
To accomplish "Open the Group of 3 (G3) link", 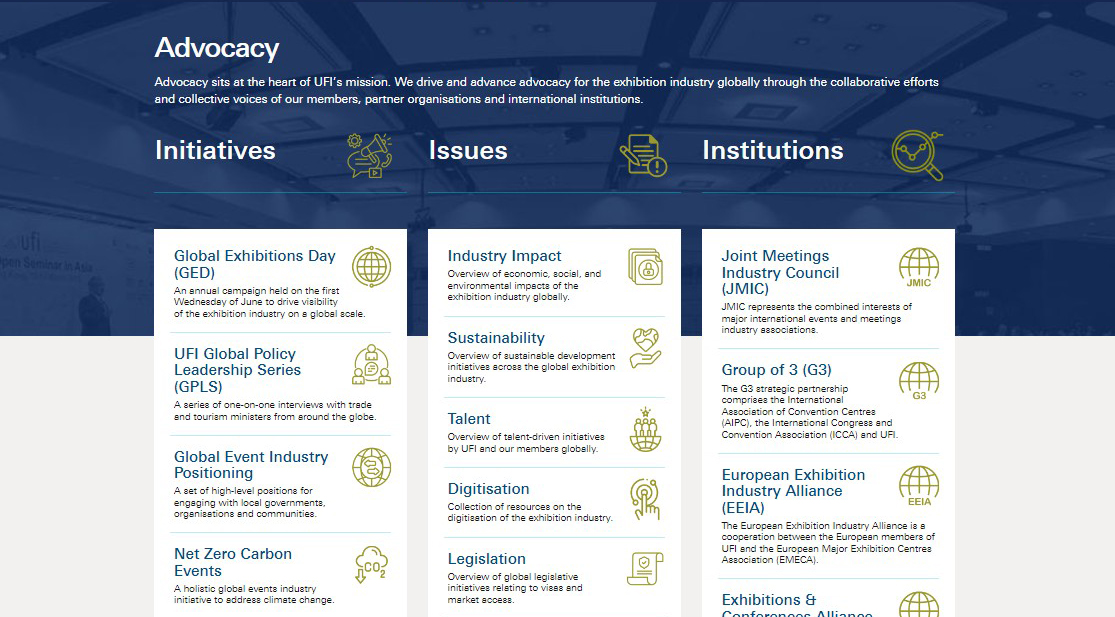I will [776, 370].
